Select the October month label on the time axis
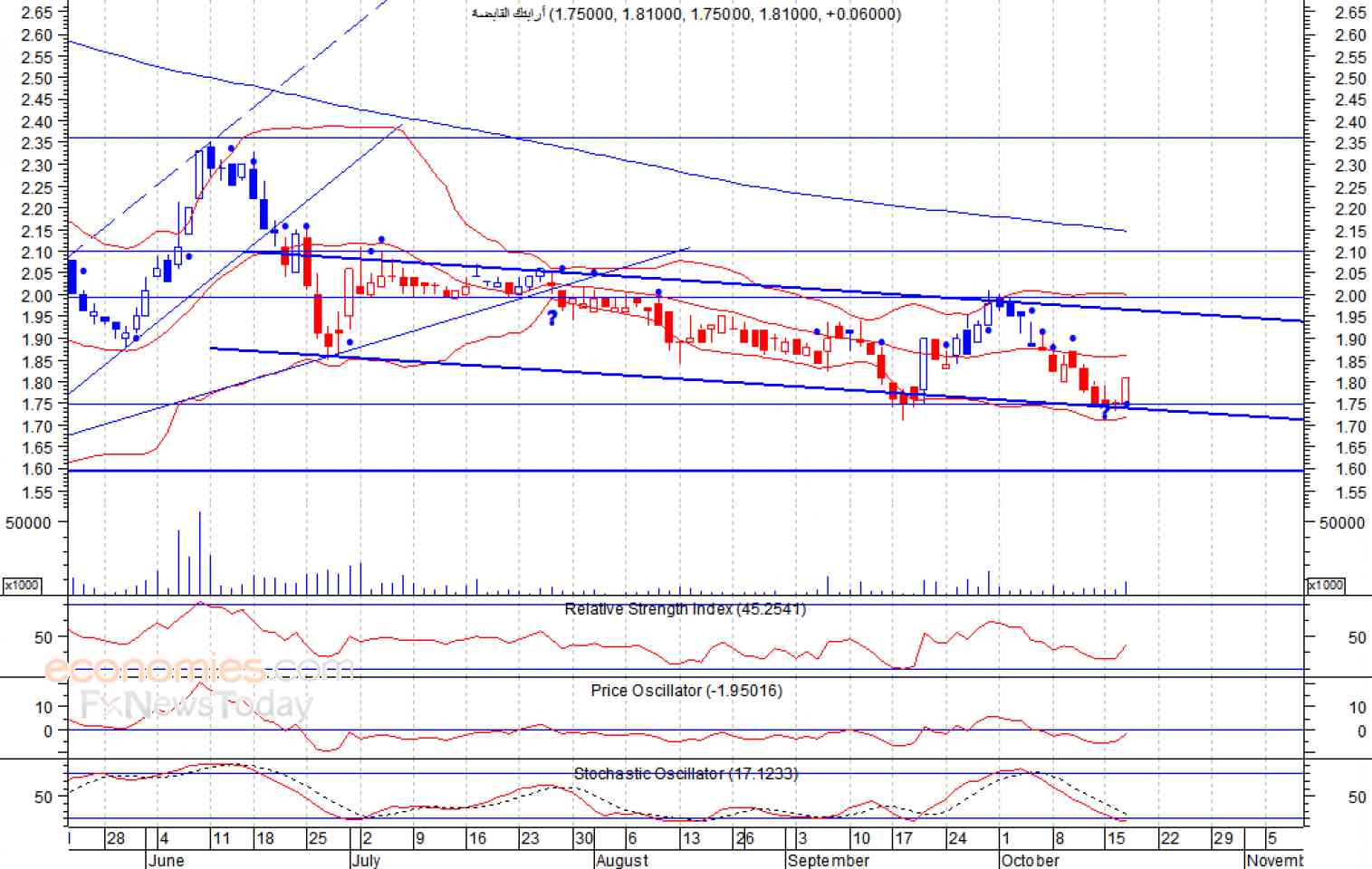The width and height of the screenshot is (1372, 869). [1031, 860]
